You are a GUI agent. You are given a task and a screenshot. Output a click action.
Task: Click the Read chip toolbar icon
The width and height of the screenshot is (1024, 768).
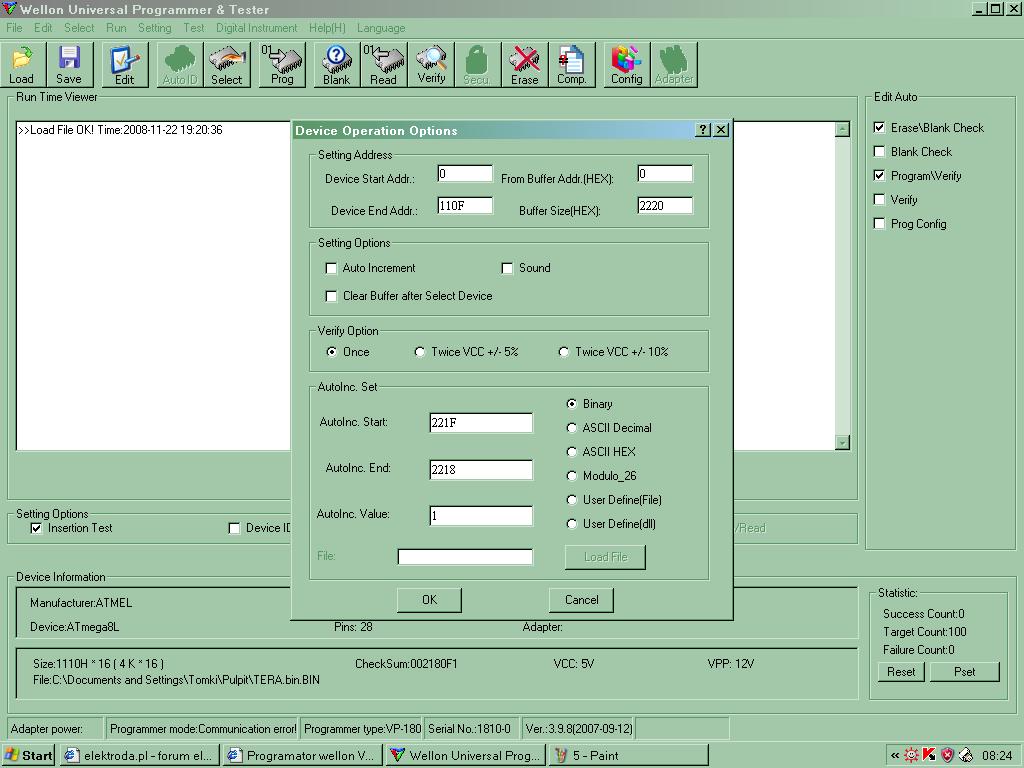[383, 64]
